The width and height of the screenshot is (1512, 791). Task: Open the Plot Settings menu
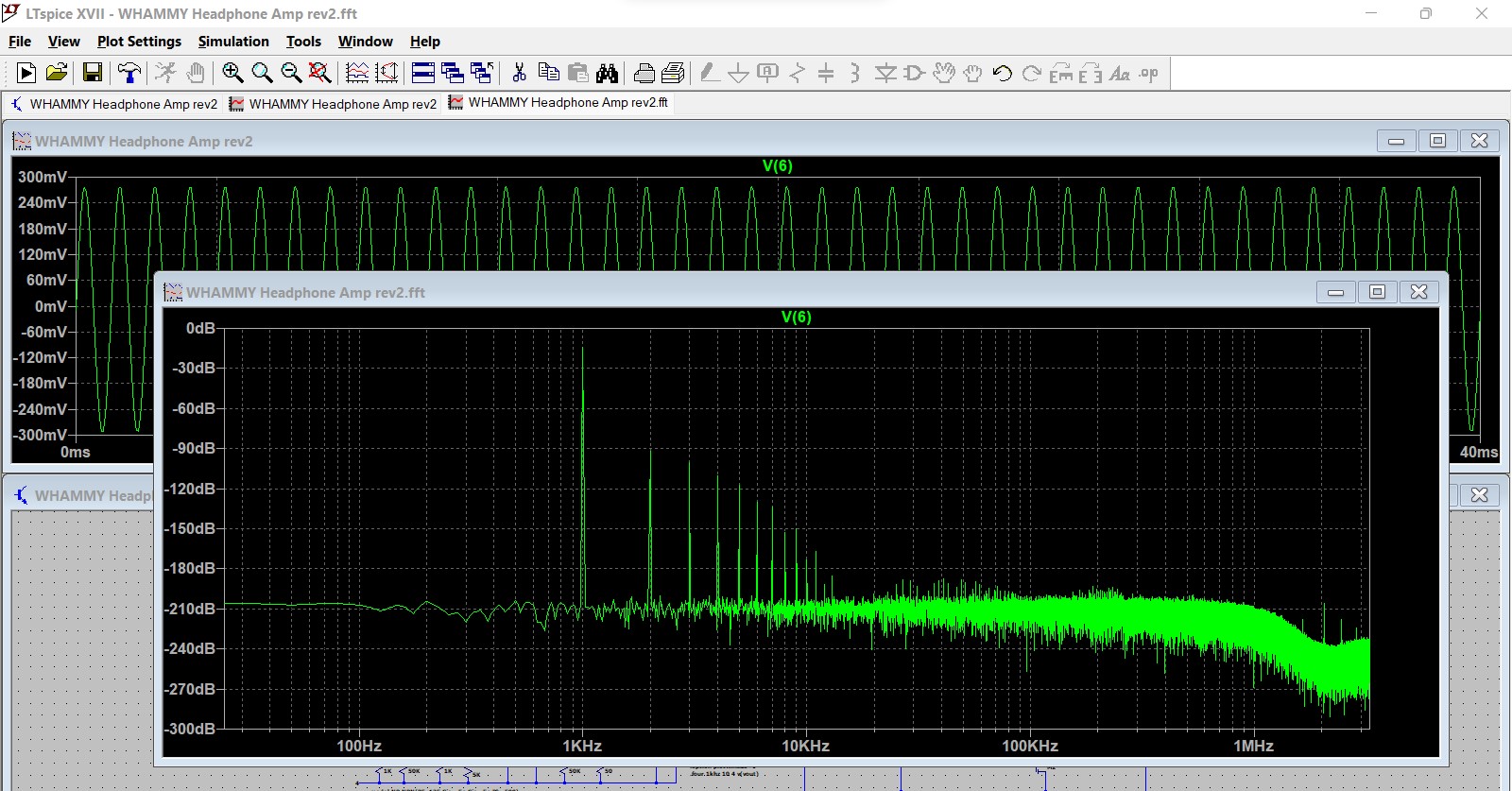coord(139,42)
